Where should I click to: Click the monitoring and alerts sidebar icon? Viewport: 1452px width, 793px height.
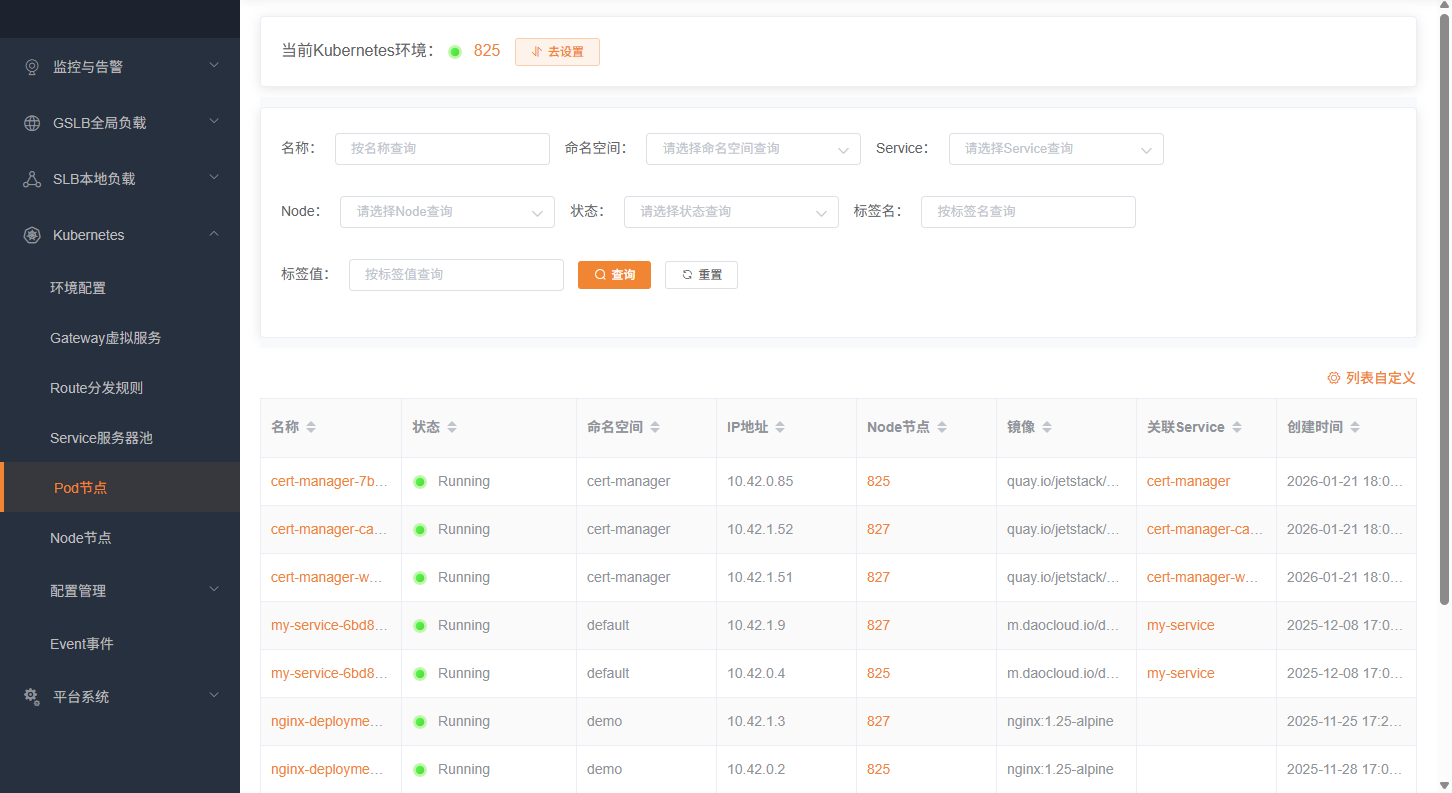click(x=32, y=67)
